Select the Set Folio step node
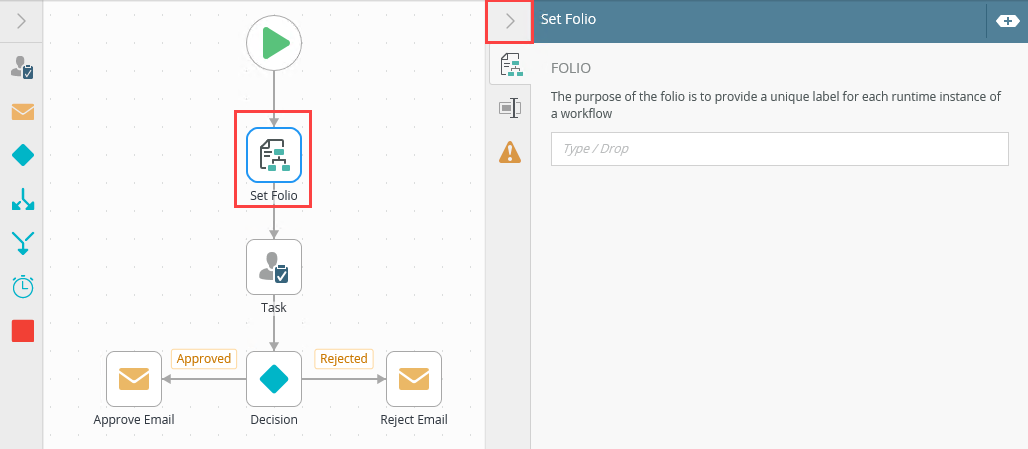1028x449 pixels. point(274,155)
